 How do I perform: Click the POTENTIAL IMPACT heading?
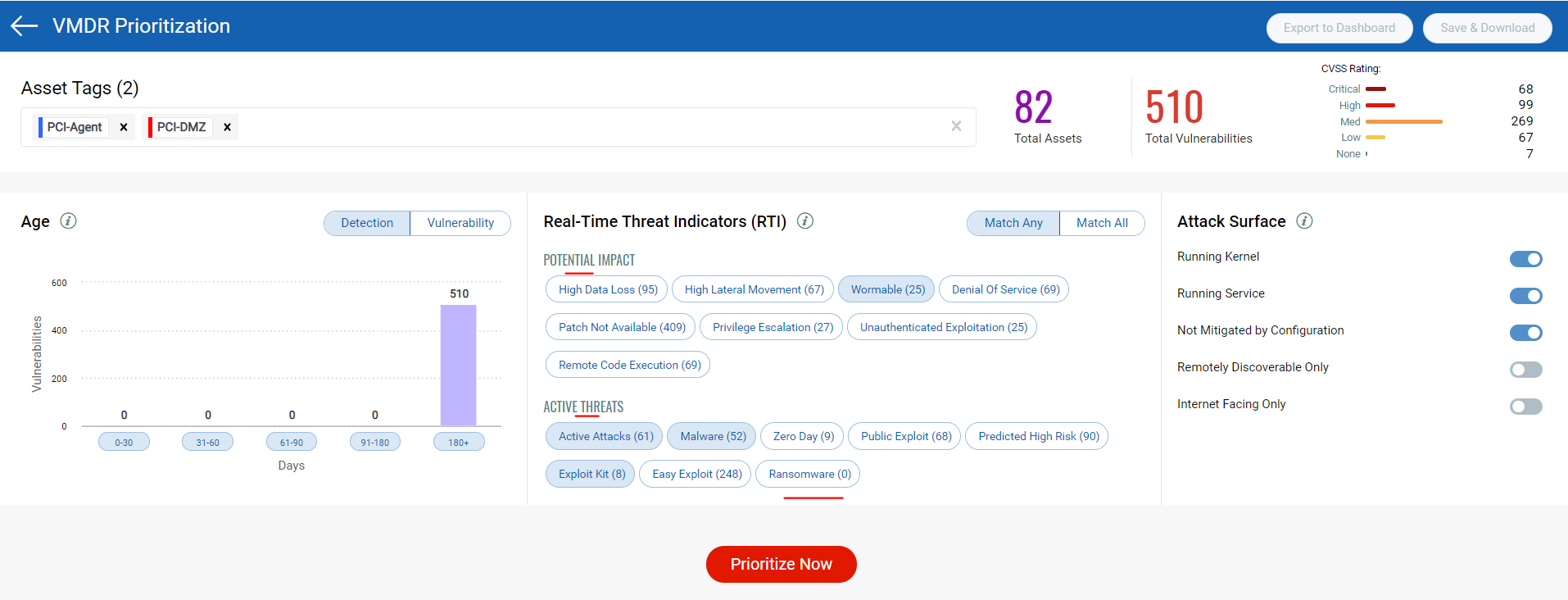[589, 260]
